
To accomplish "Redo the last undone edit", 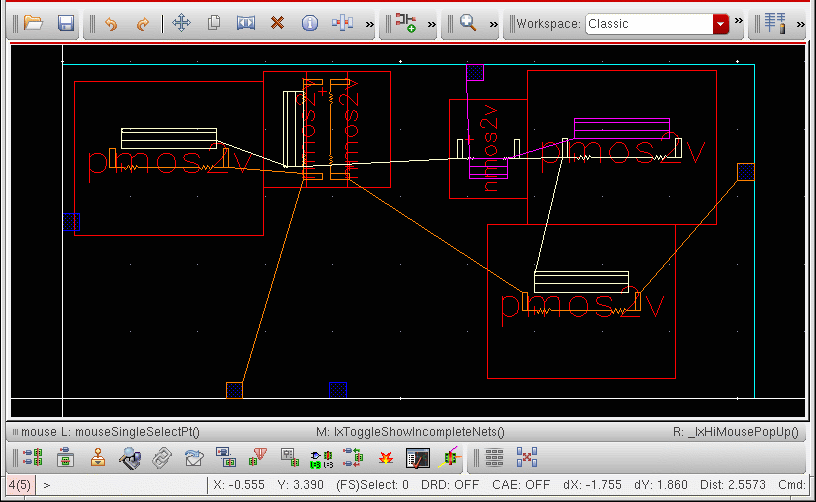I will pos(142,23).
